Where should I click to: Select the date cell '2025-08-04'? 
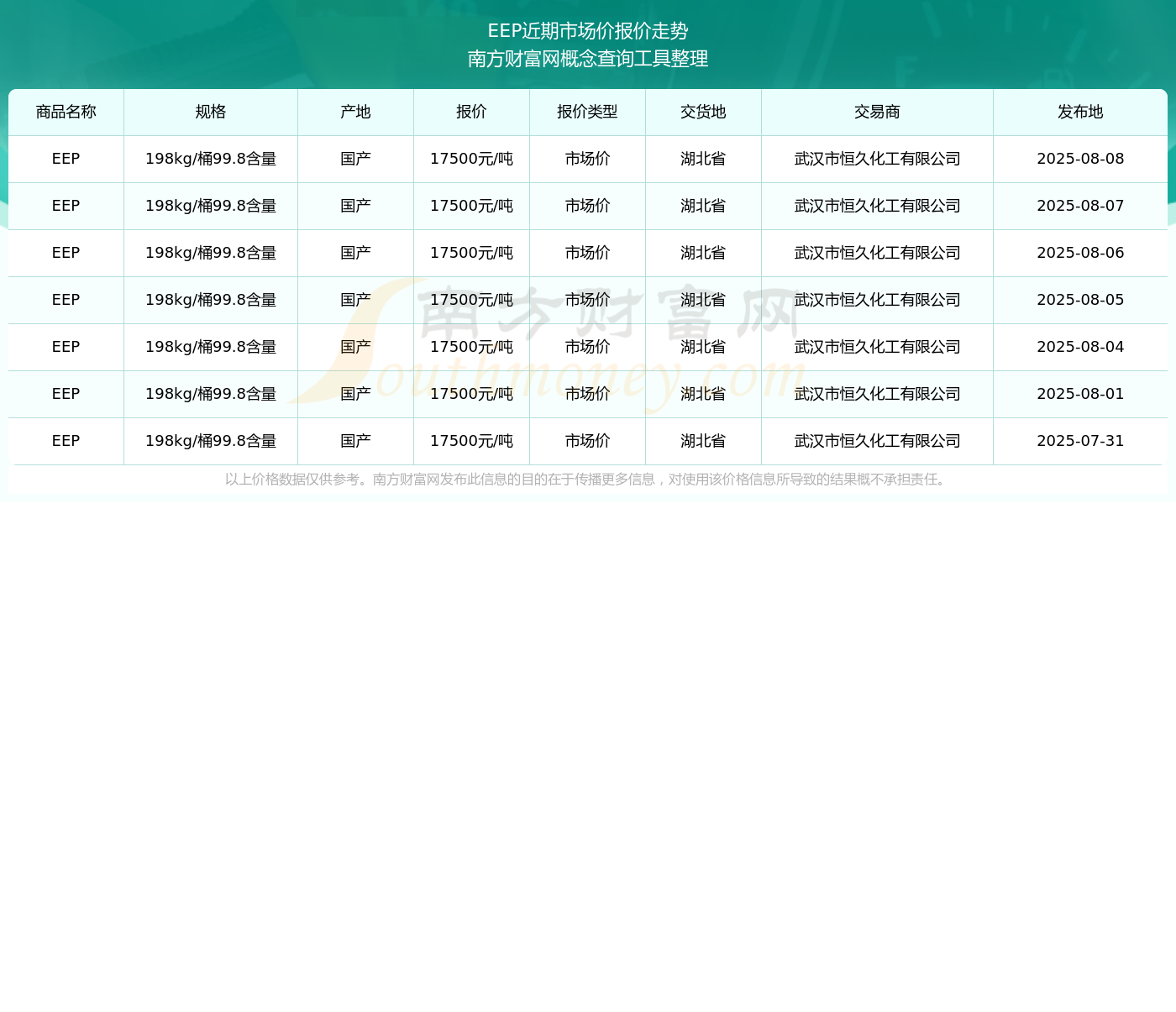pos(1081,347)
